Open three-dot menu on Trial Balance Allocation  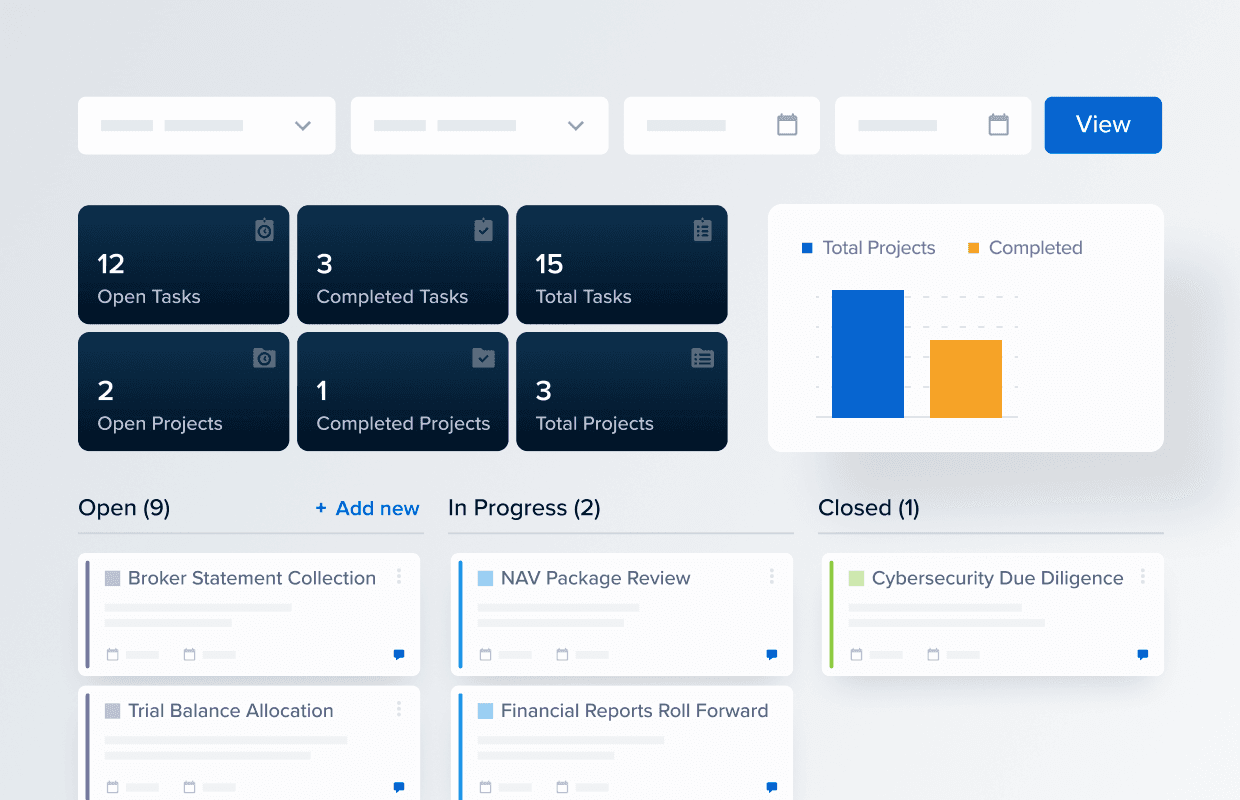399,709
